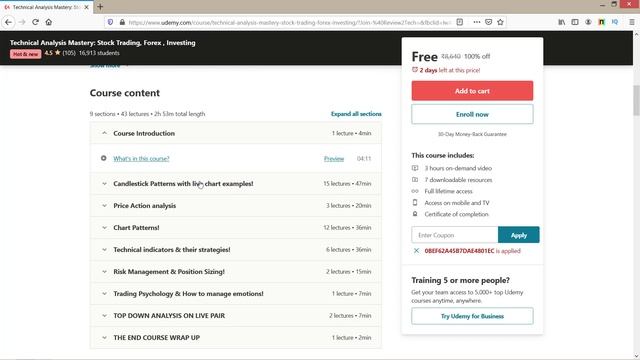Click 2 days left at this price text
Screen dimensions: 640x360
click(x=450, y=70)
